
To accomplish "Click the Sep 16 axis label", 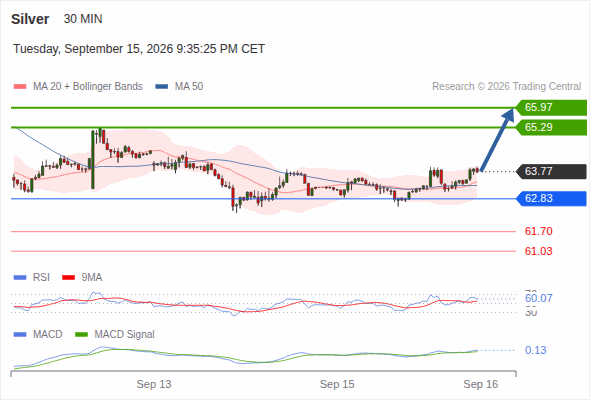I will 481,384.
